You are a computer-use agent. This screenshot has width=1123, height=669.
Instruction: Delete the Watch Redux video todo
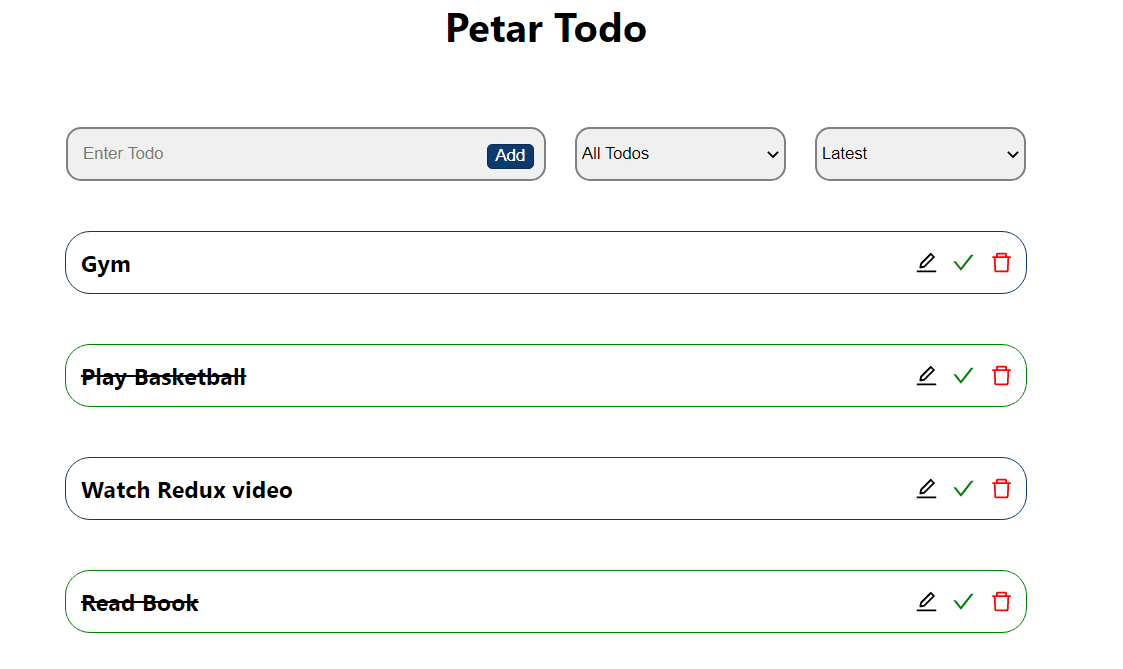tap(1001, 489)
